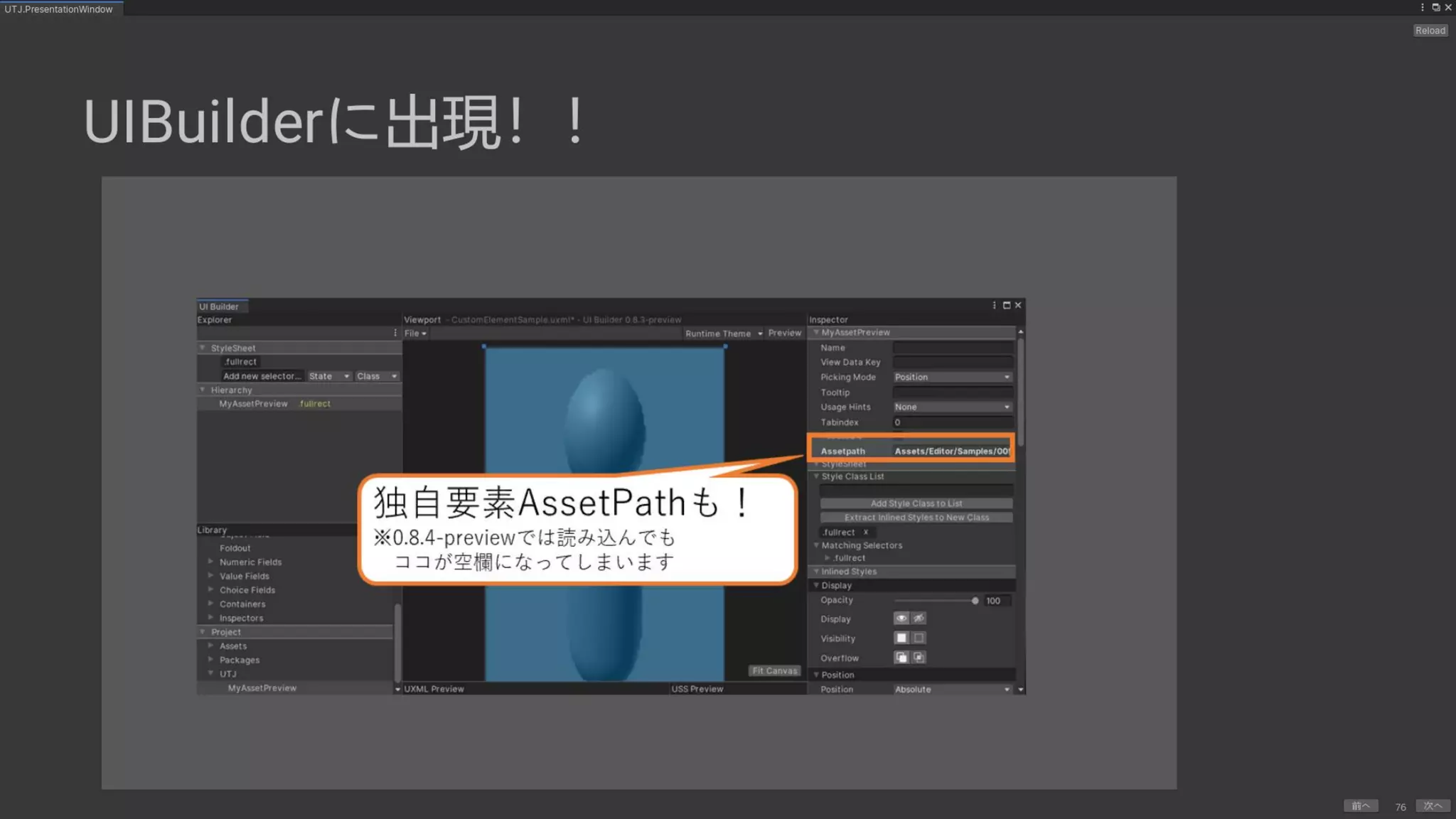
Task: Expand .fullrect under Matching Selectors
Action: [827, 558]
